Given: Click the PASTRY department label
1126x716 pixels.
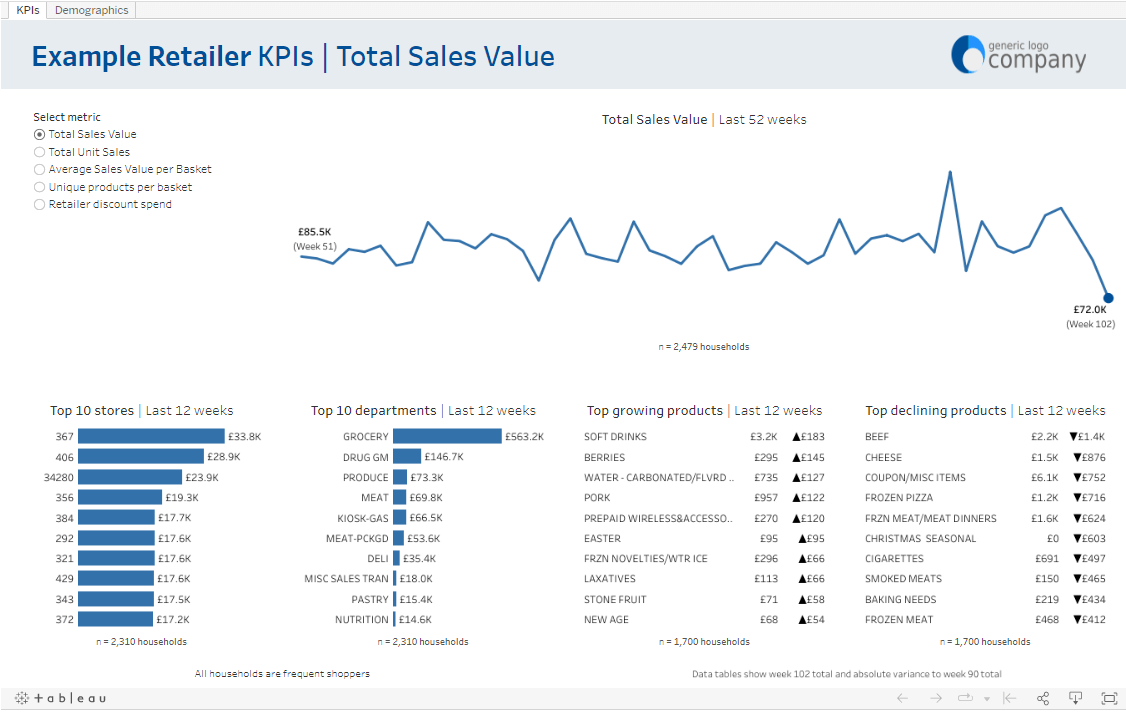Looking at the screenshot, I should tap(370, 599).
